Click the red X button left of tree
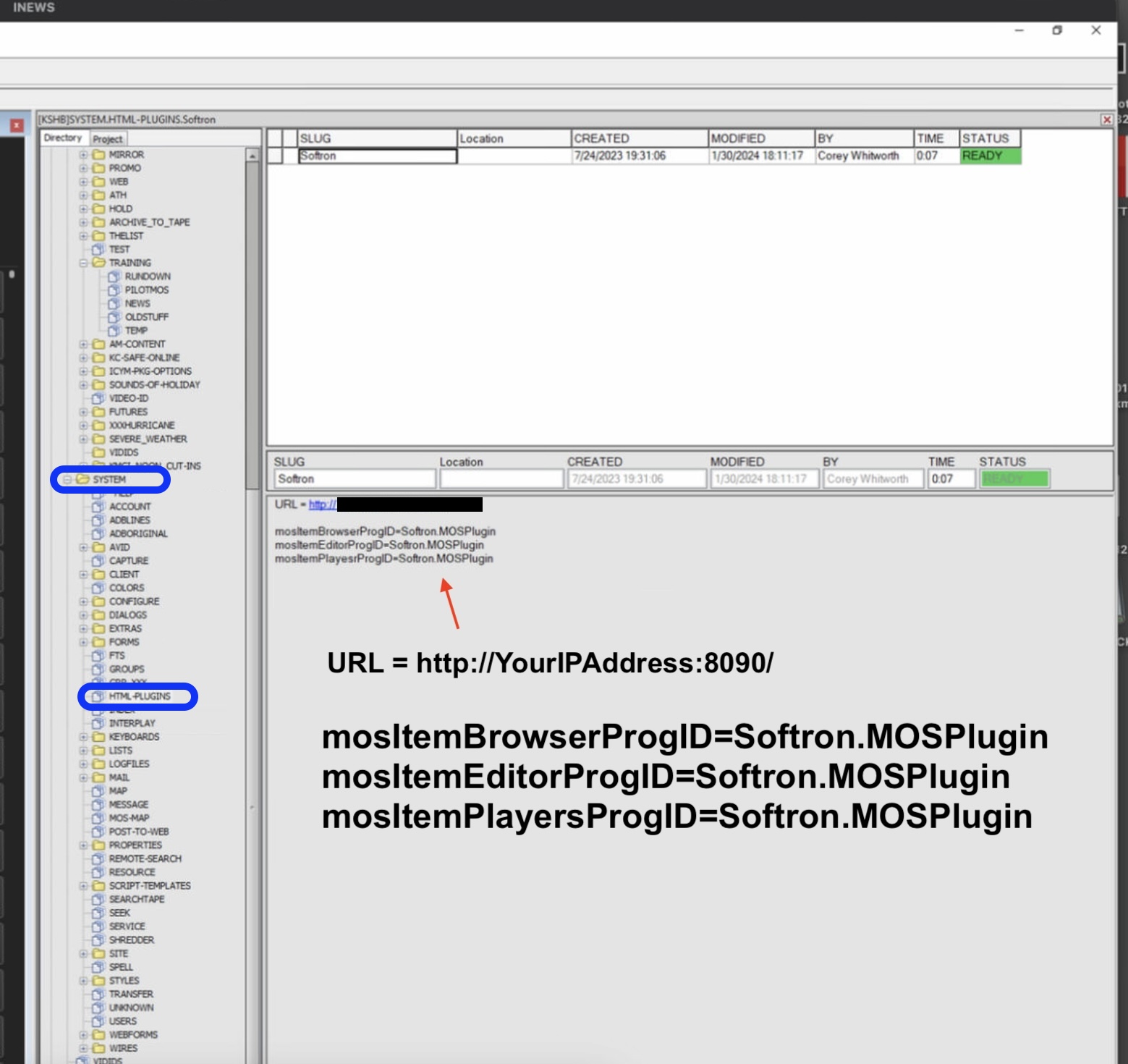The image size is (1128, 1064). [x=17, y=125]
